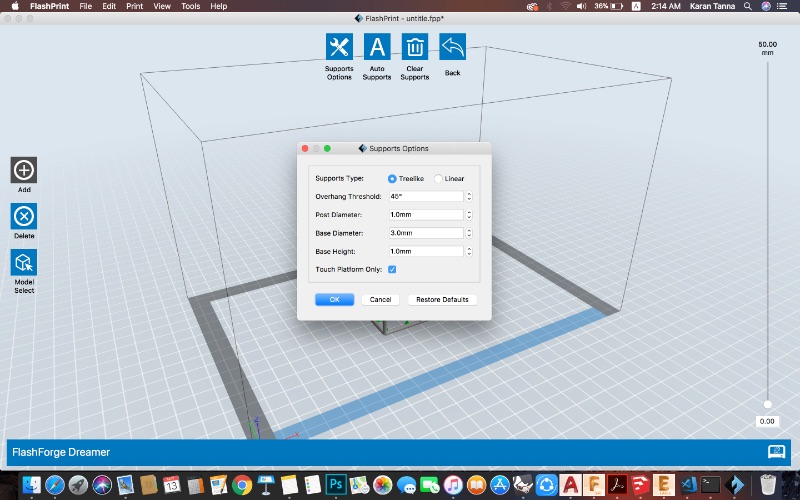Click the volume icon in menu bar
Image resolution: width=800 pixels, height=500 pixels.
[x=581, y=6]
